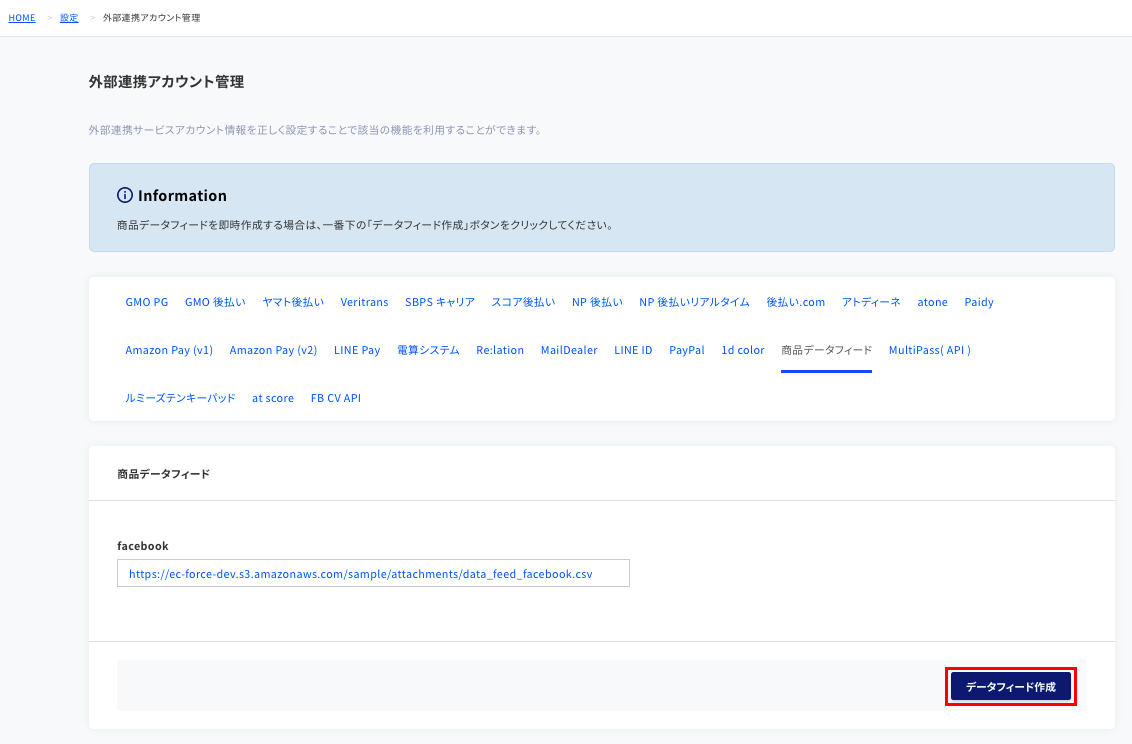The width and height of the screenshot is (1132, 744).
Task: Switch to the atone tab
Action: coord(933,302)
